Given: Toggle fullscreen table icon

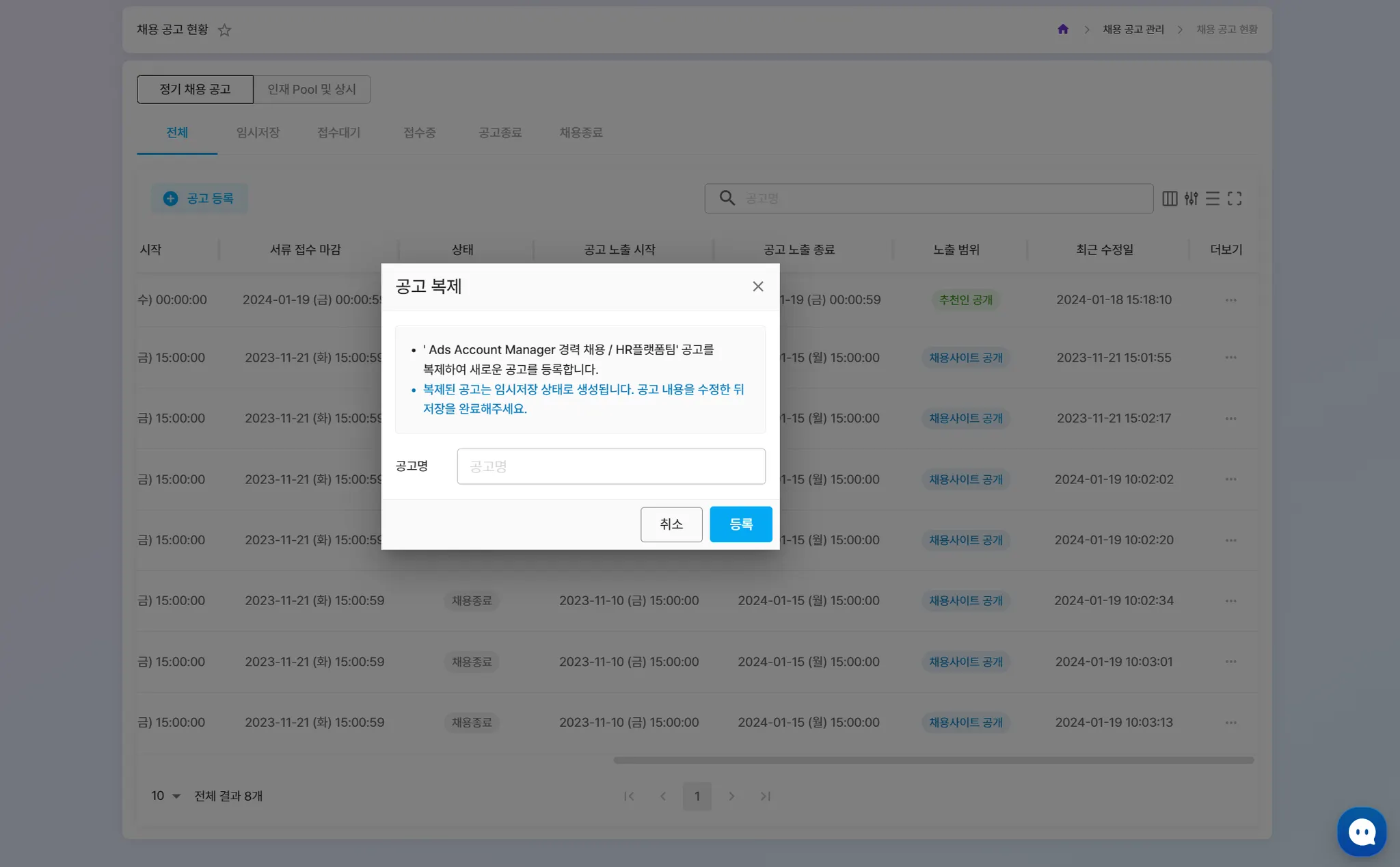Looking at the screenshot, I should point(1234,198).
